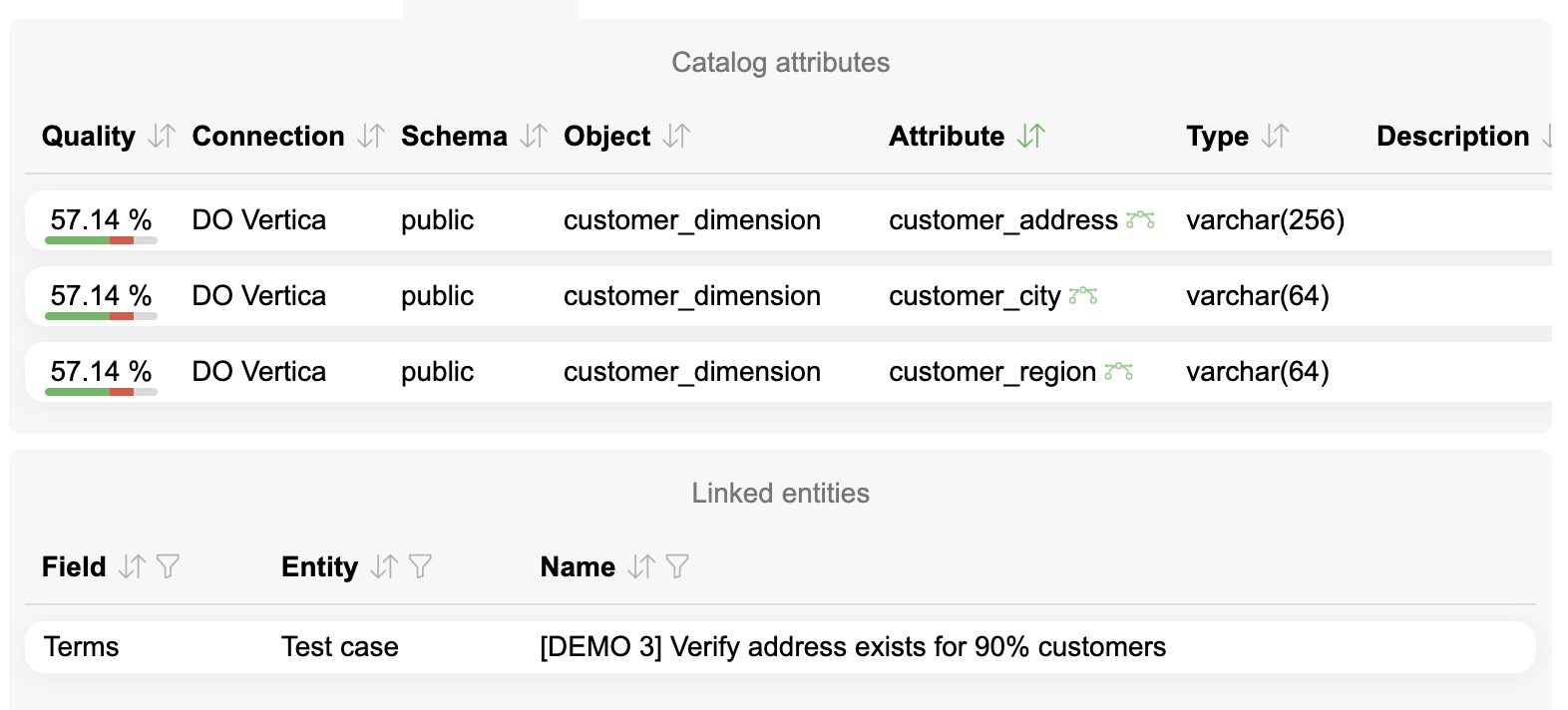The image size is (1568, 710).
Task: Open lineage icon for customer_region
Action: point(1118,371)
